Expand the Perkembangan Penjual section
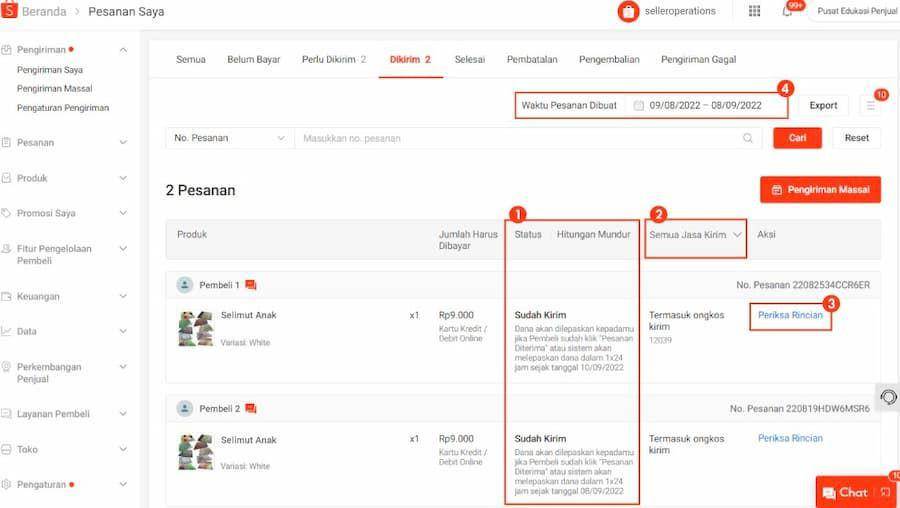This screenshot has height=508, width=900. 123,367
